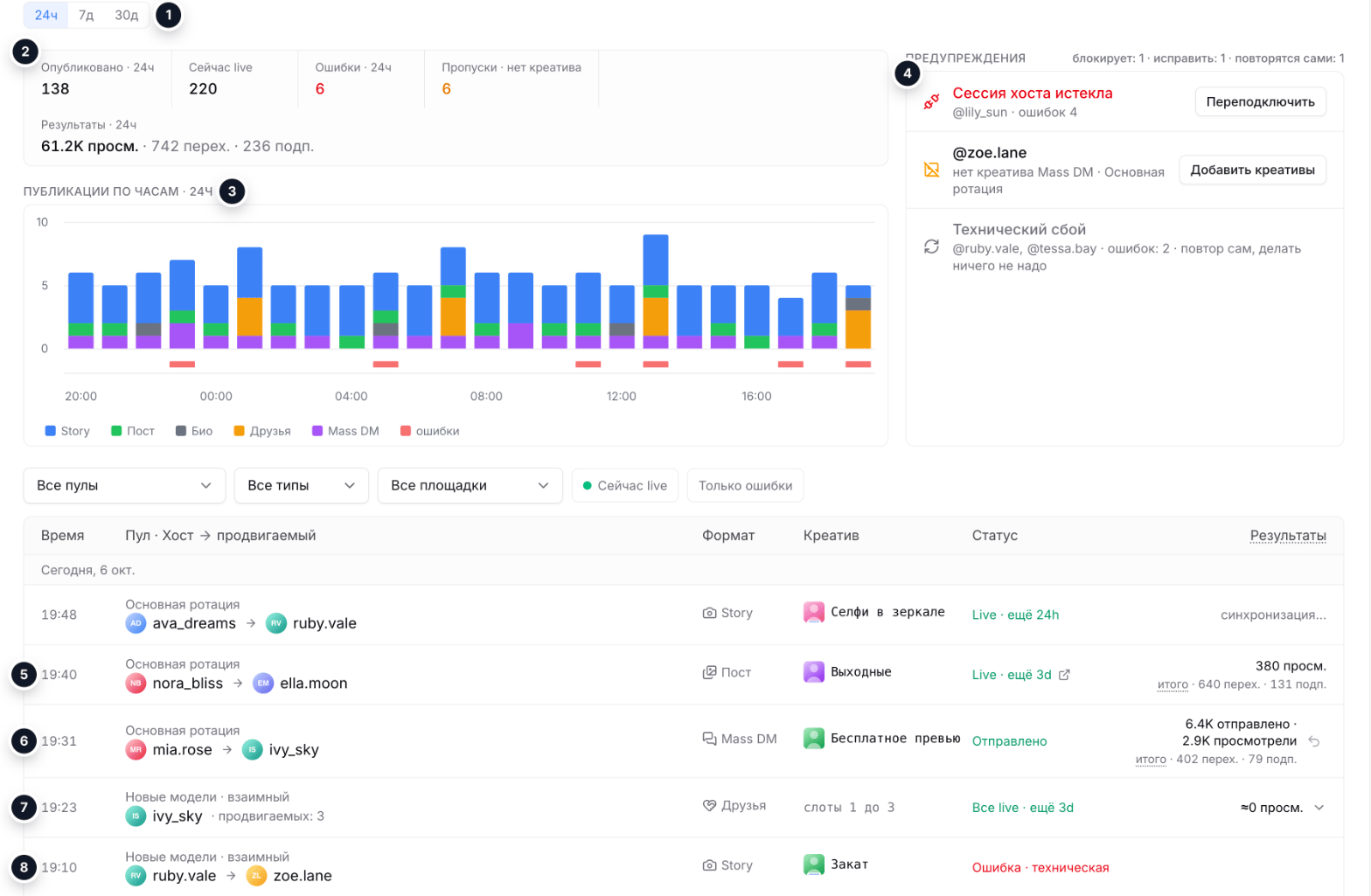
Task: Click the Ошибка · техническая status text
Action: [1040, 868]
